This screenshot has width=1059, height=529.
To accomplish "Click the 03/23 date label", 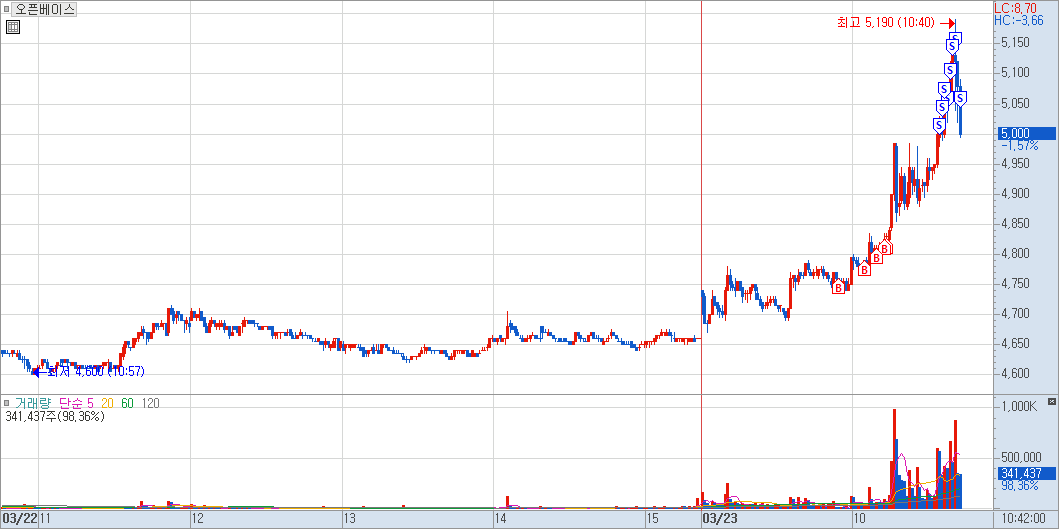I will [721, 519].
